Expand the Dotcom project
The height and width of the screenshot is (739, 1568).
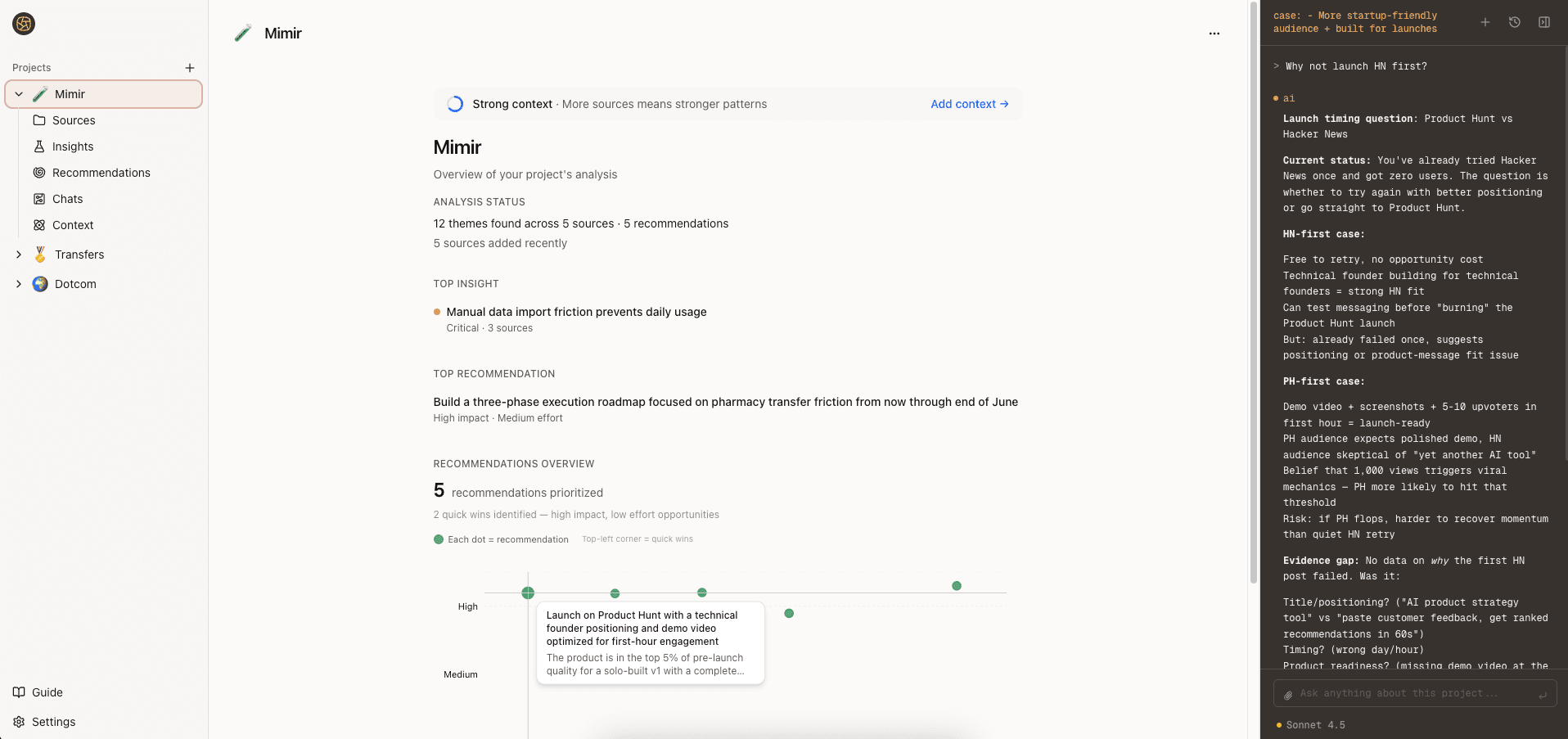(x=19, y=284)
